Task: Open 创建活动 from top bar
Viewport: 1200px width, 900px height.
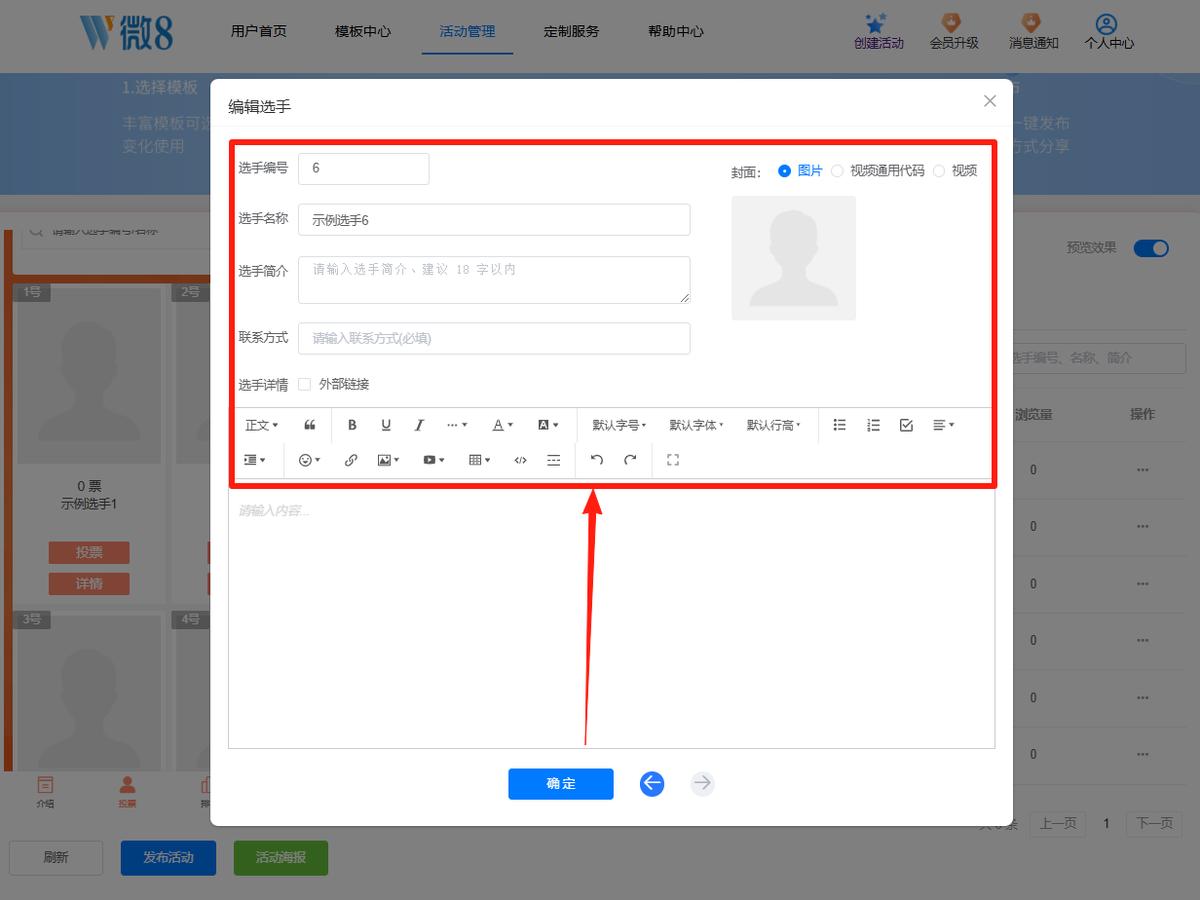Action: coord(878,32)
